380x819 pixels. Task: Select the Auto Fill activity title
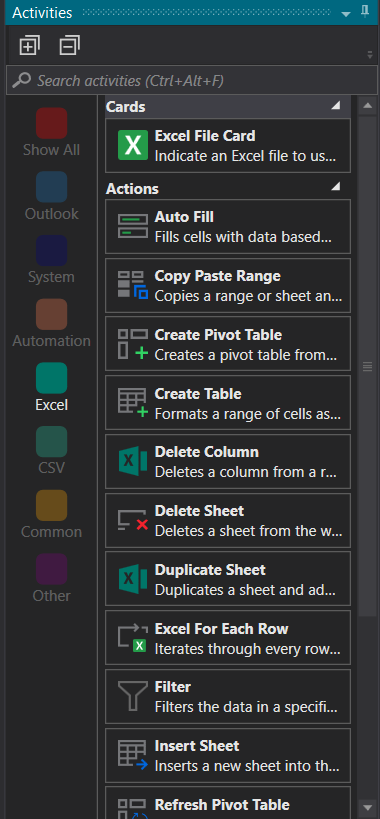[x=184, y=217]
